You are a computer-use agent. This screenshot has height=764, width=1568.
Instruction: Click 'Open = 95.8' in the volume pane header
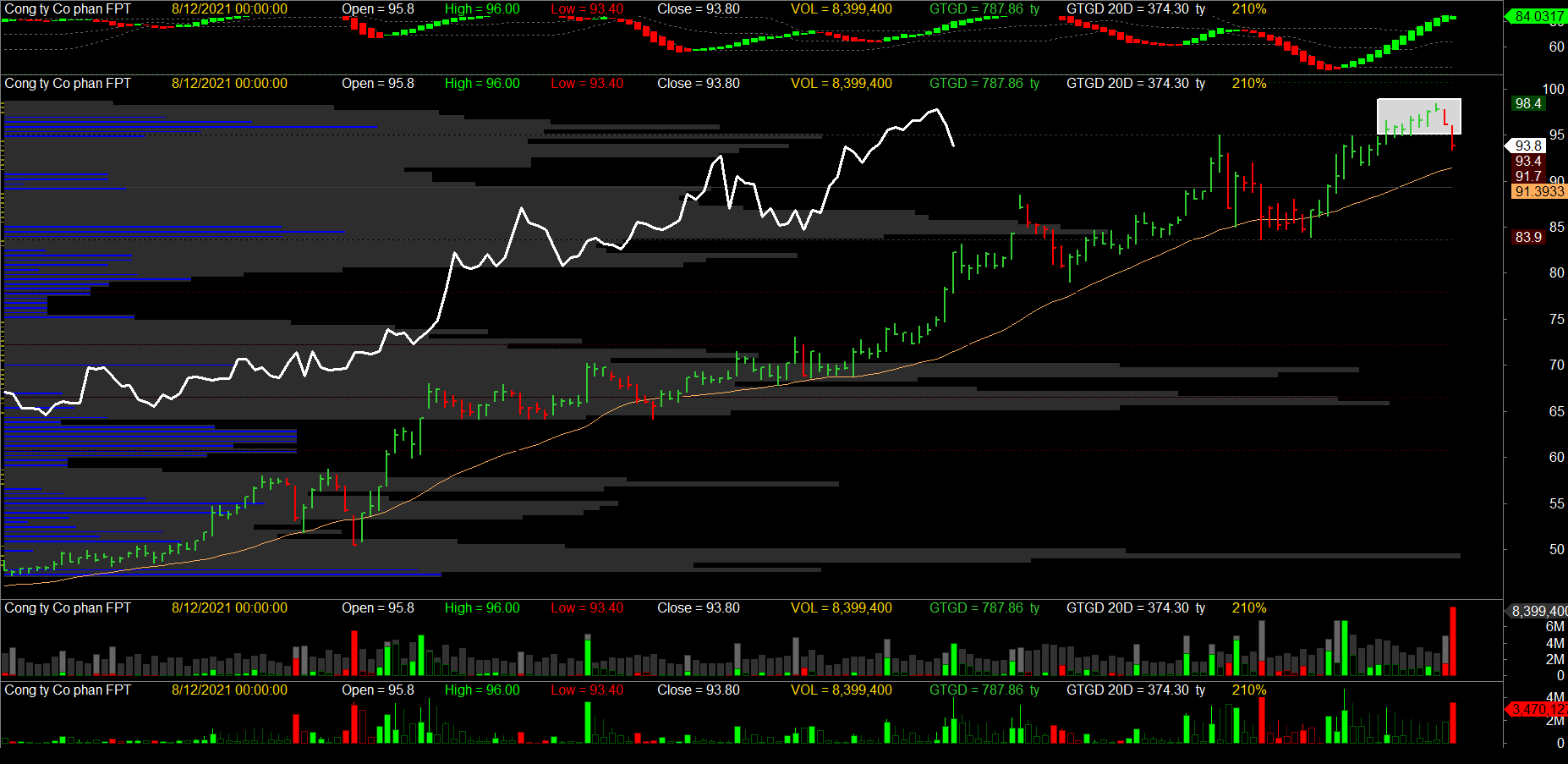[377, 607]
